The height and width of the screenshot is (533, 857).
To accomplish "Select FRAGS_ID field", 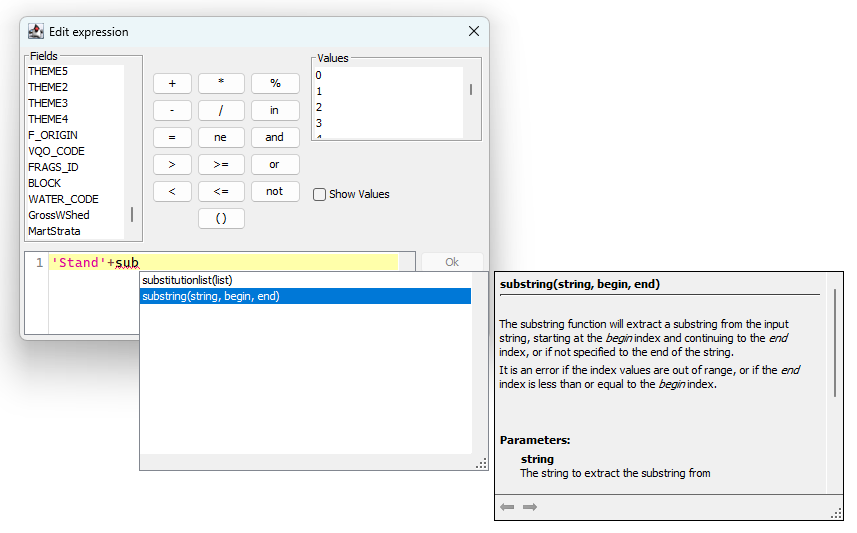I will click(75, 167).
